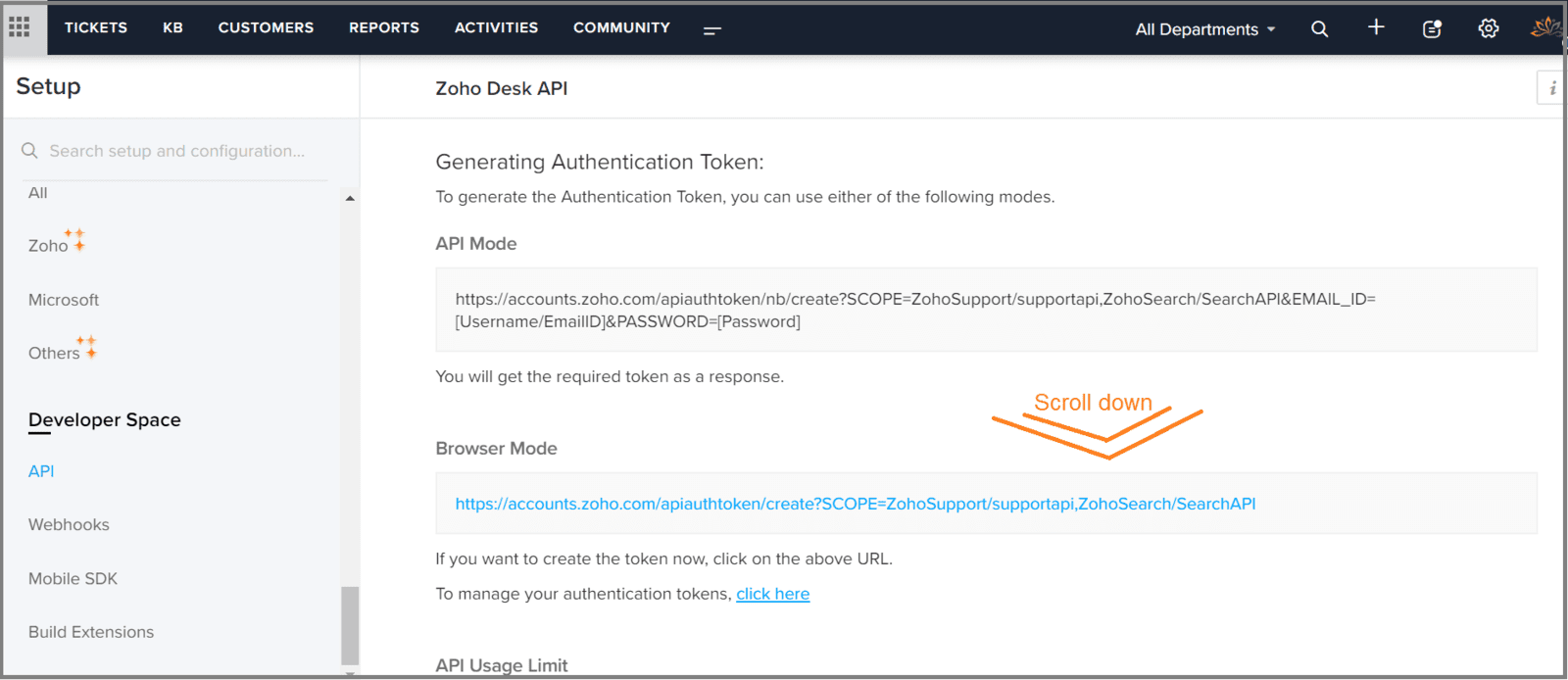This screenshot has width=1568, height=680.
Task: Open Build Extensions in the sidebar
Action: tap(91, 632)
